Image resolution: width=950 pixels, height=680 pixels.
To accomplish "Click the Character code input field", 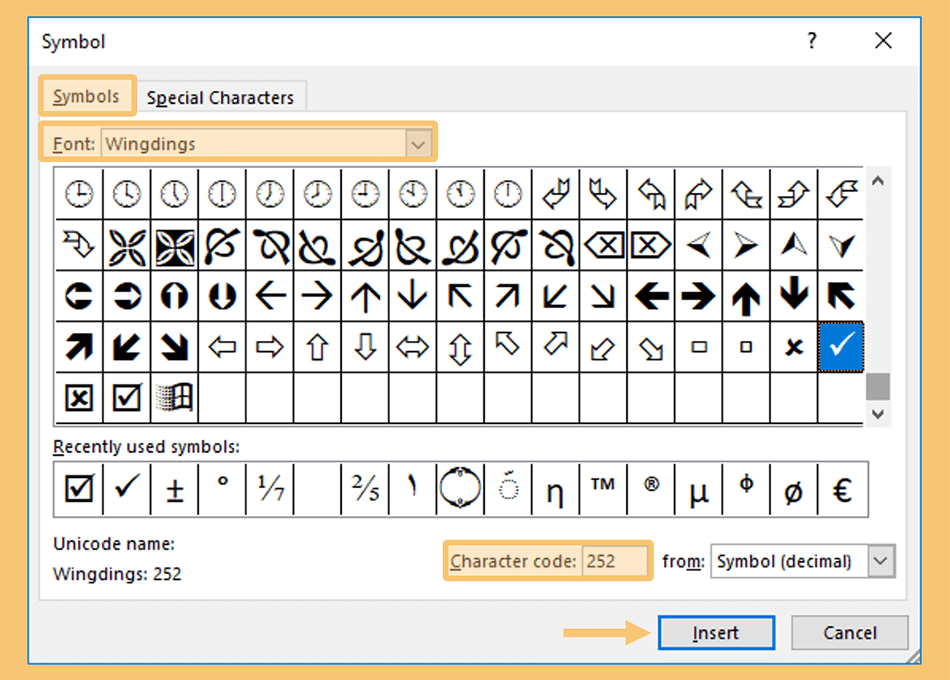I will [615, 561].
